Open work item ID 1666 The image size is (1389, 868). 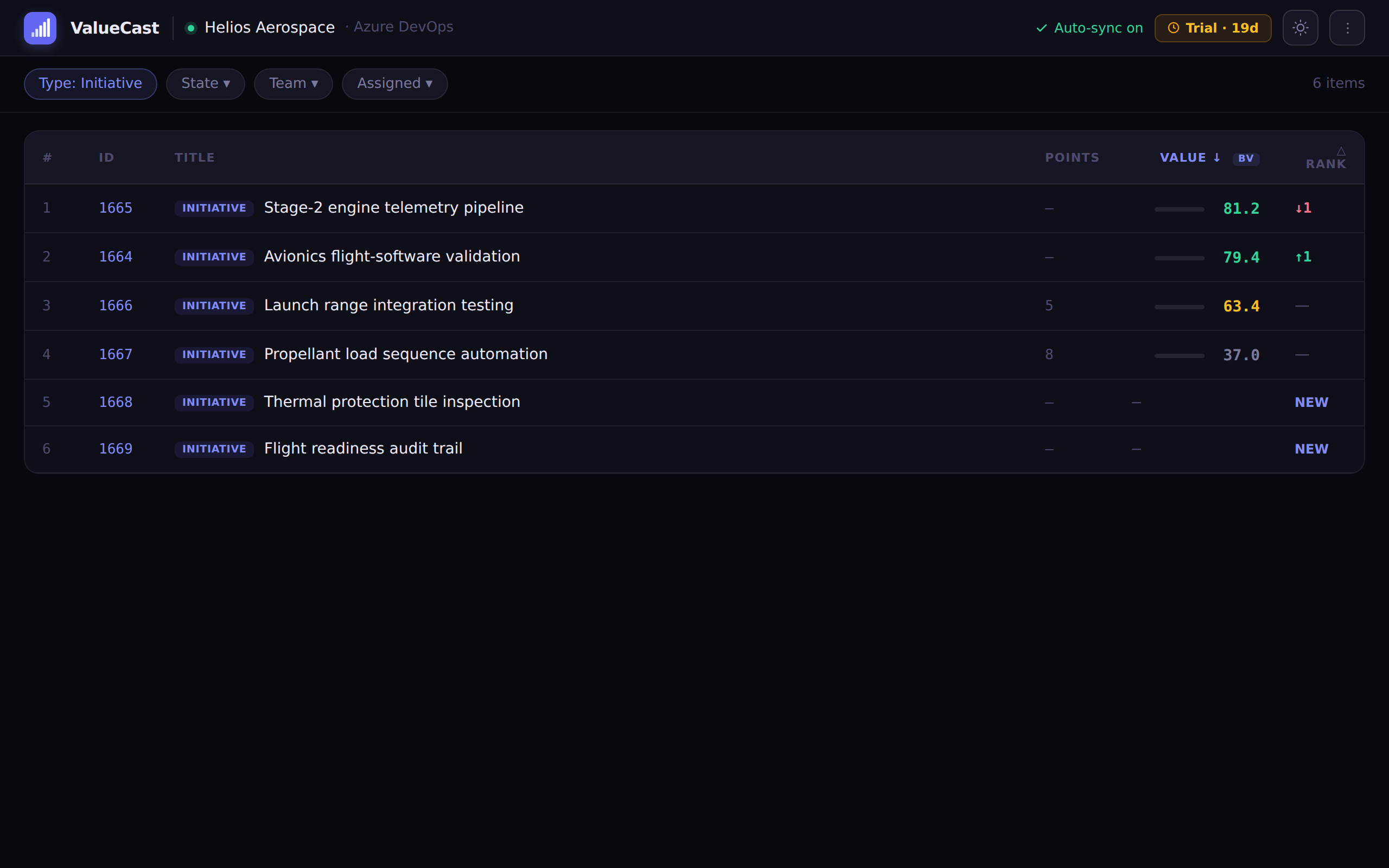pos(116,305)
